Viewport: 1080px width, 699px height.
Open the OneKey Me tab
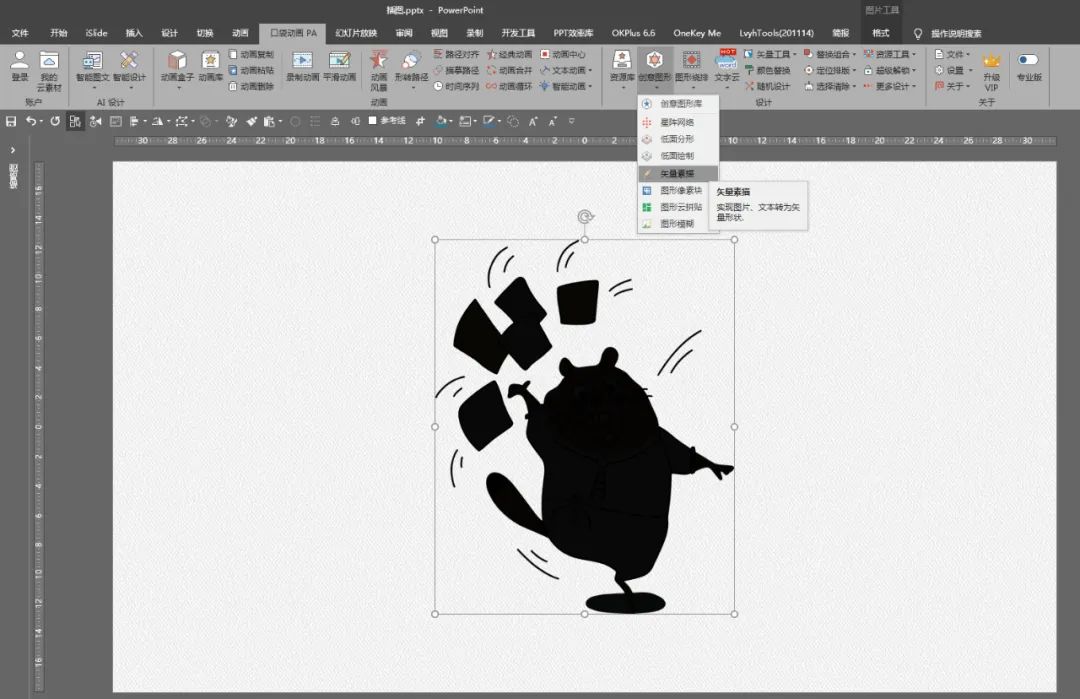click(x=697, y=33)
